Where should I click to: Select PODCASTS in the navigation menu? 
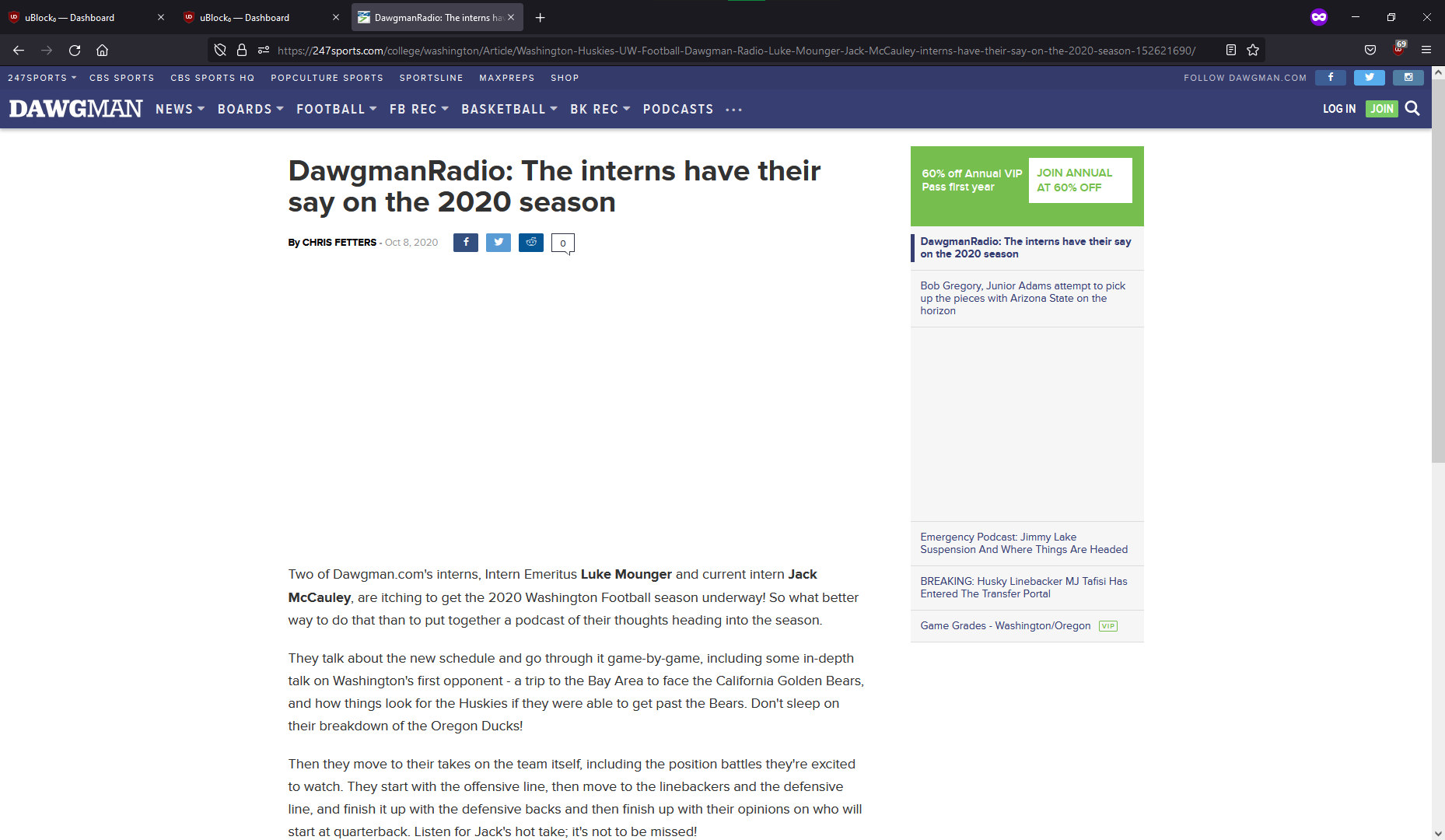[x=677, y=109]
